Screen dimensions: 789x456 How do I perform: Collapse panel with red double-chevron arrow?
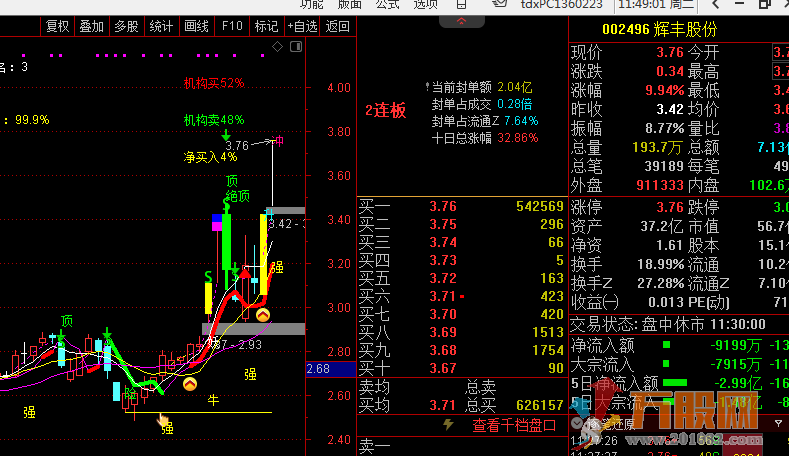point(462,19)
